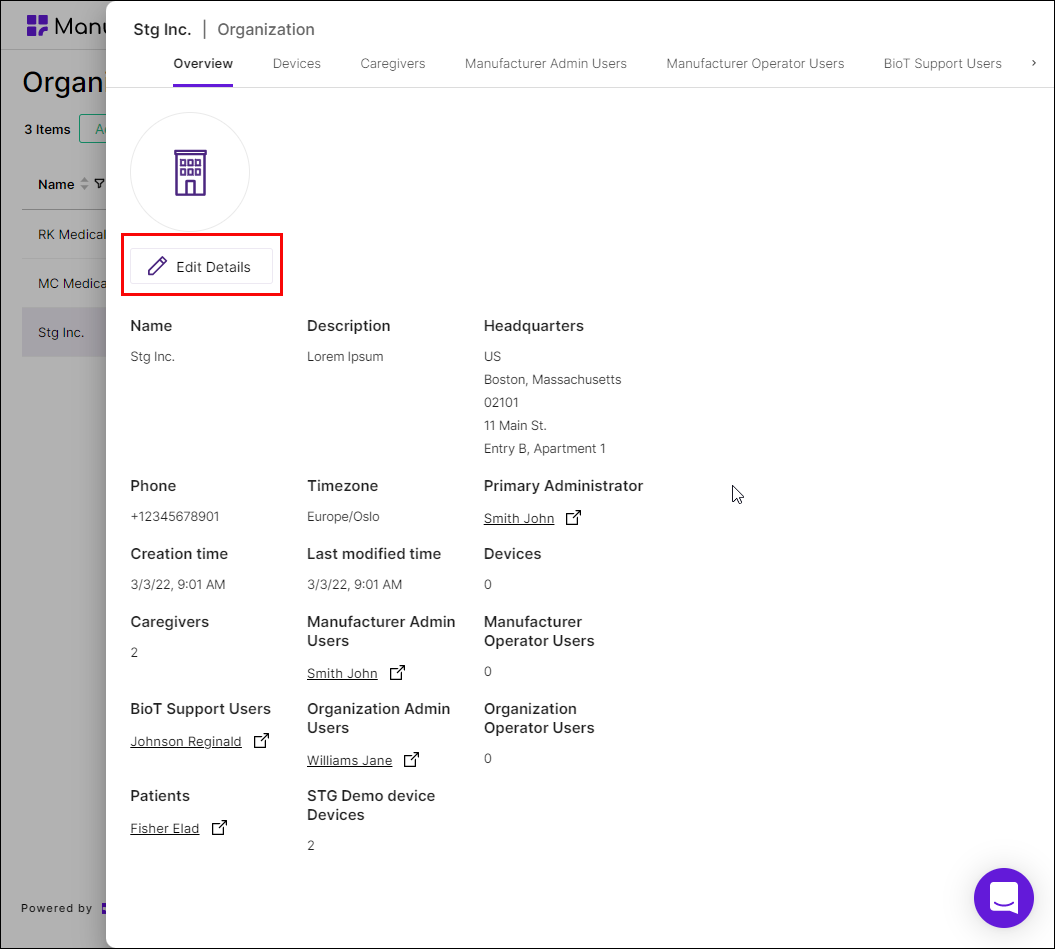1055x949 pixels.
Task: Click the Europe/Oslo timezone value
Action: (343, 516)
